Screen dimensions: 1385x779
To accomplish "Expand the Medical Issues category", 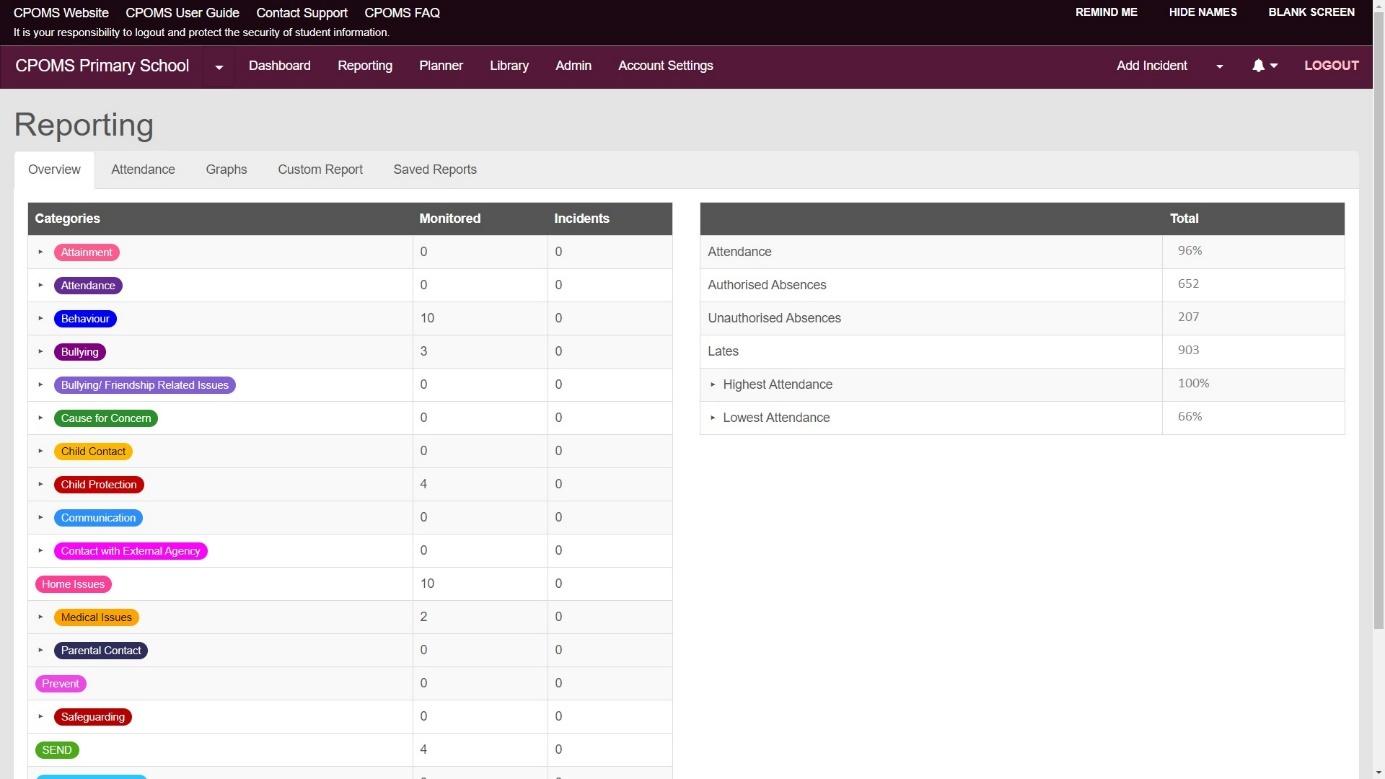I will point(41,617).
